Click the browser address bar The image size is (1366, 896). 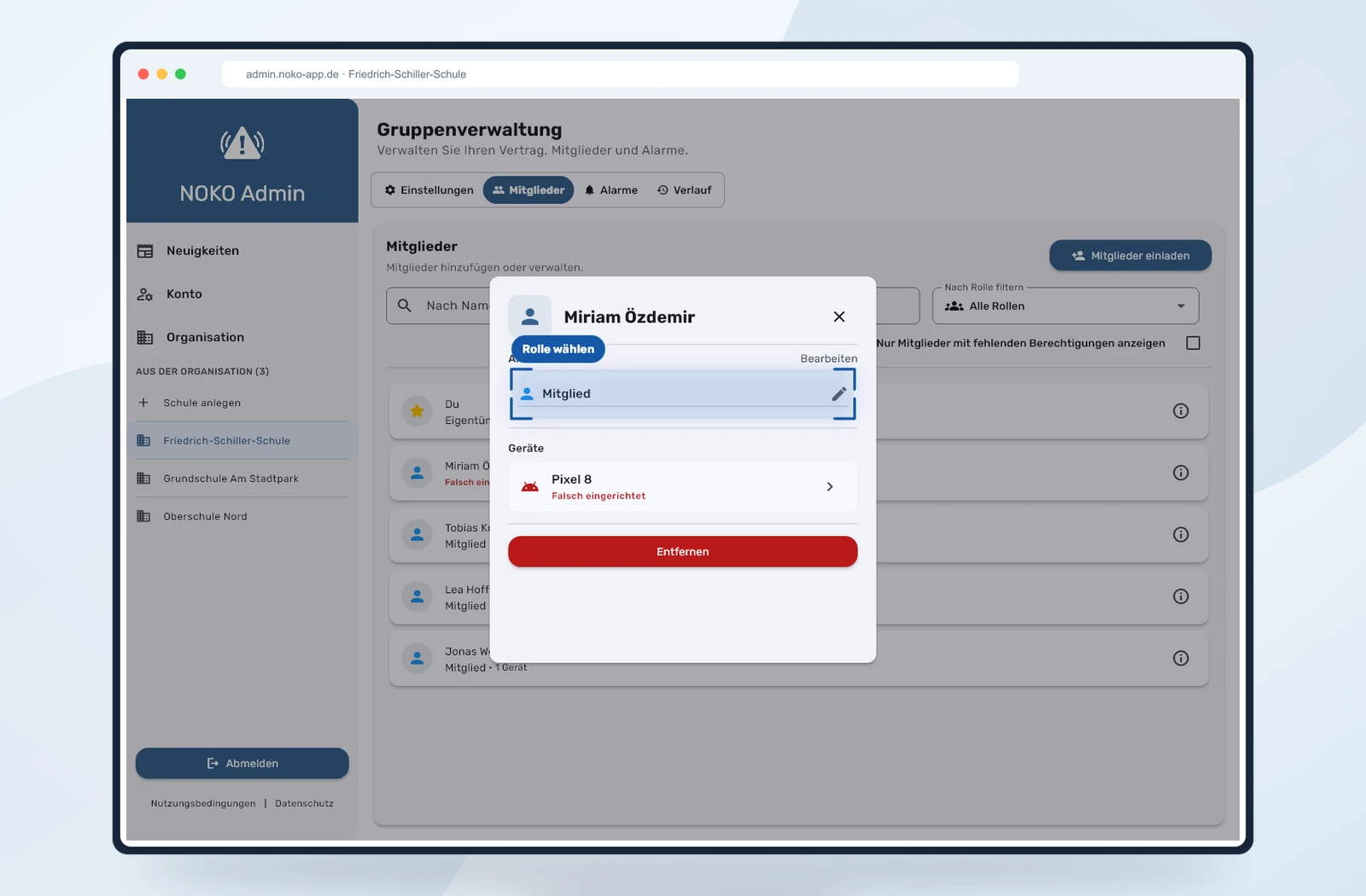click(620, 74)
